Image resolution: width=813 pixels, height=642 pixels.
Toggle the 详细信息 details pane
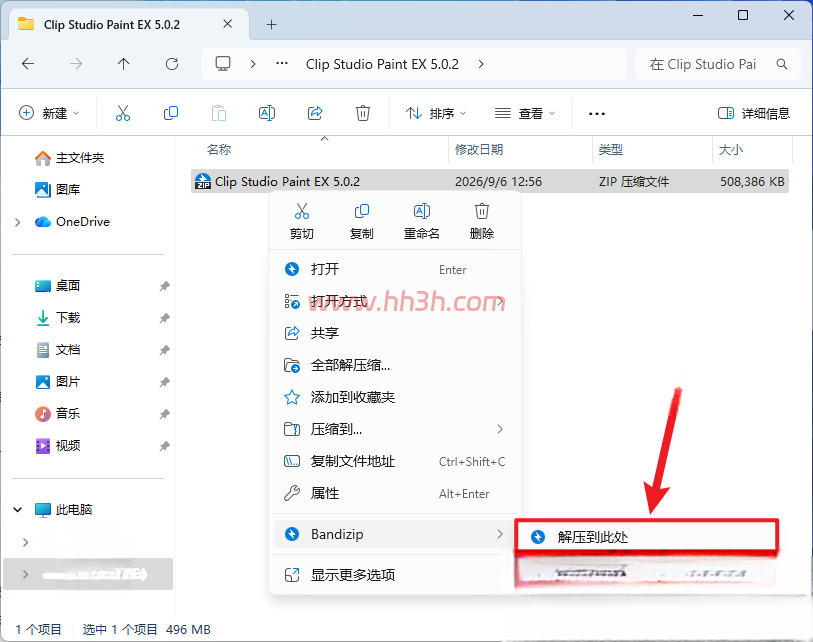[753, 113]
